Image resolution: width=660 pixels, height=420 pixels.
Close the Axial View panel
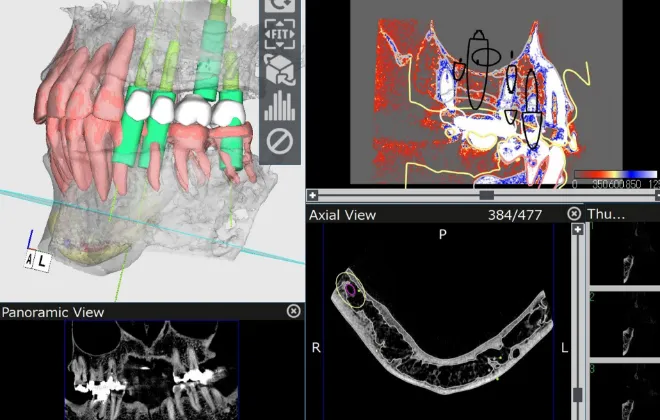click(574, 213)
